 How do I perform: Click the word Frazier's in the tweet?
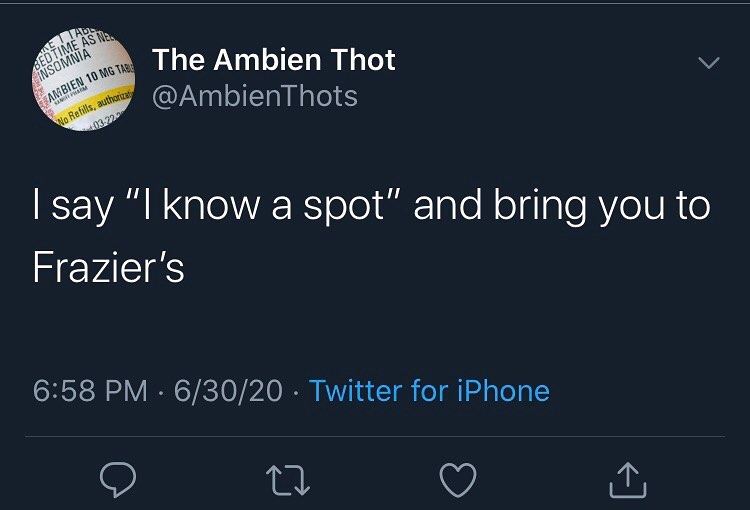pyautogui.click(x=109, y=267)
